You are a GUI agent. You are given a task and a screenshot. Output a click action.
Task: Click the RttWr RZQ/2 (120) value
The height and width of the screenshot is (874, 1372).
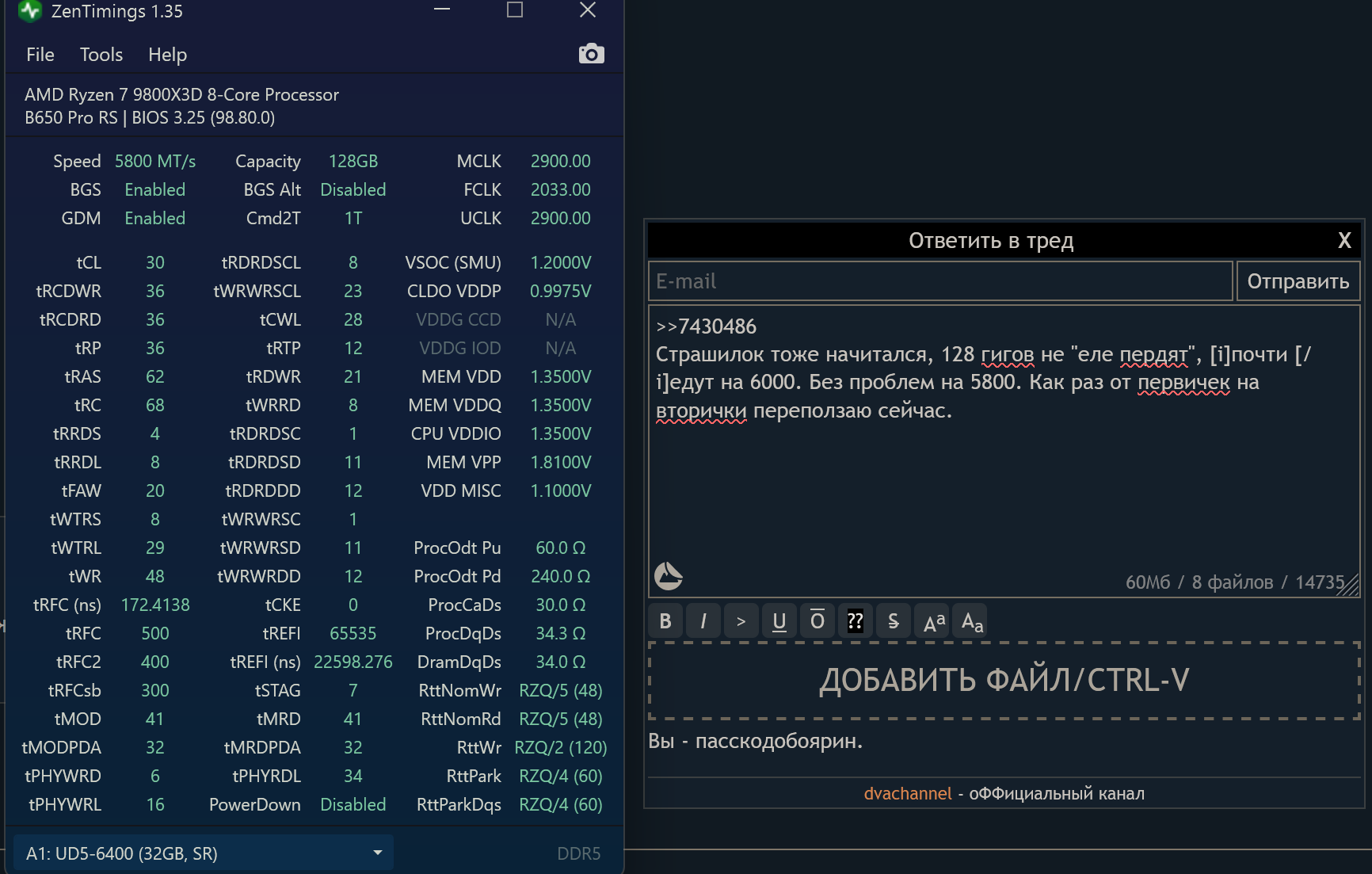561,747
